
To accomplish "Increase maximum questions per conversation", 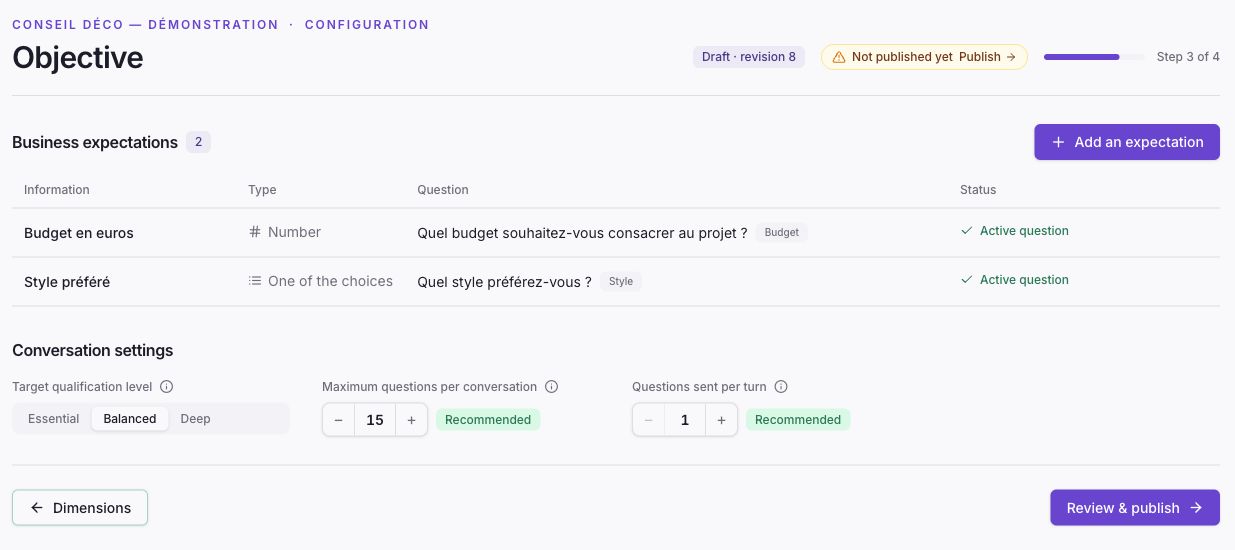I will [411, 420].
